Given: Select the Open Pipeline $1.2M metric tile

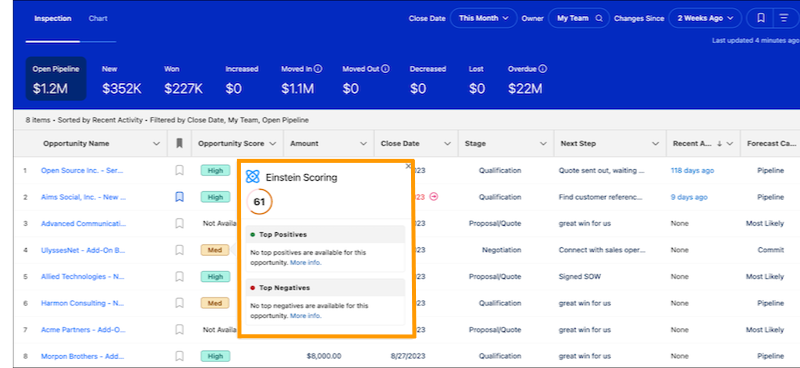Looking at the screenshot, I should tap(56, 79).
